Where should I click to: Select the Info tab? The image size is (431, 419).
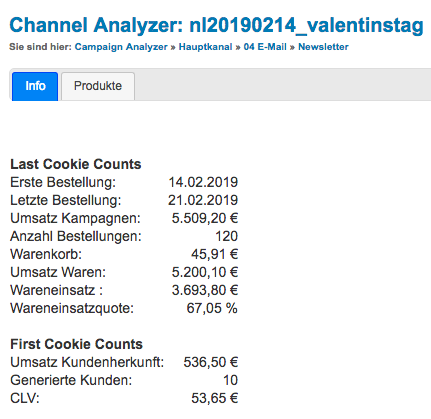[x=35, y=86]
